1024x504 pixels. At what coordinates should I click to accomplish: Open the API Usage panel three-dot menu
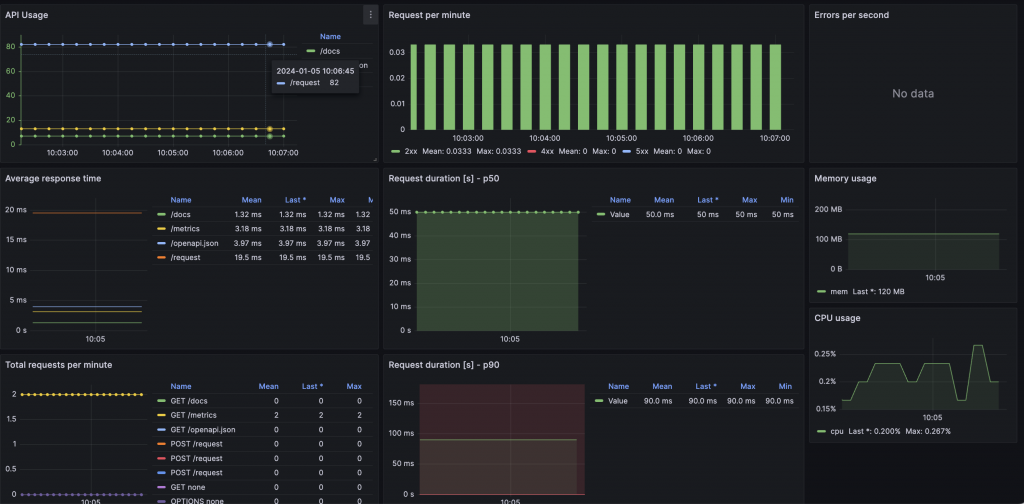pyautogui.click(x=370, y=14)
